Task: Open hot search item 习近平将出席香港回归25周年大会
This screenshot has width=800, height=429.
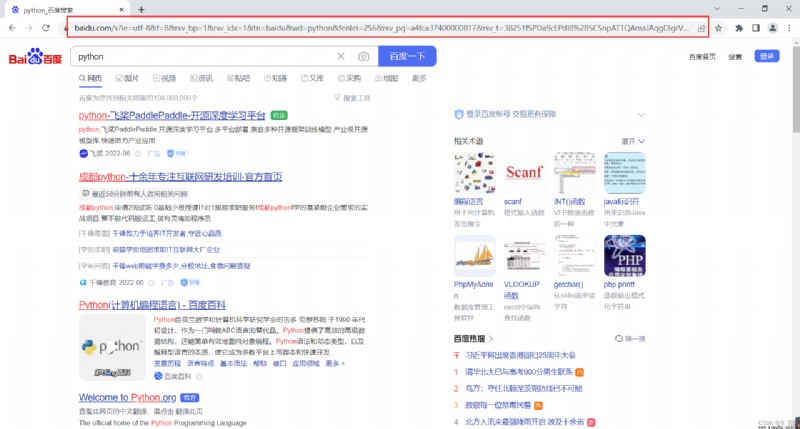Action: click(x=520, y=355)
